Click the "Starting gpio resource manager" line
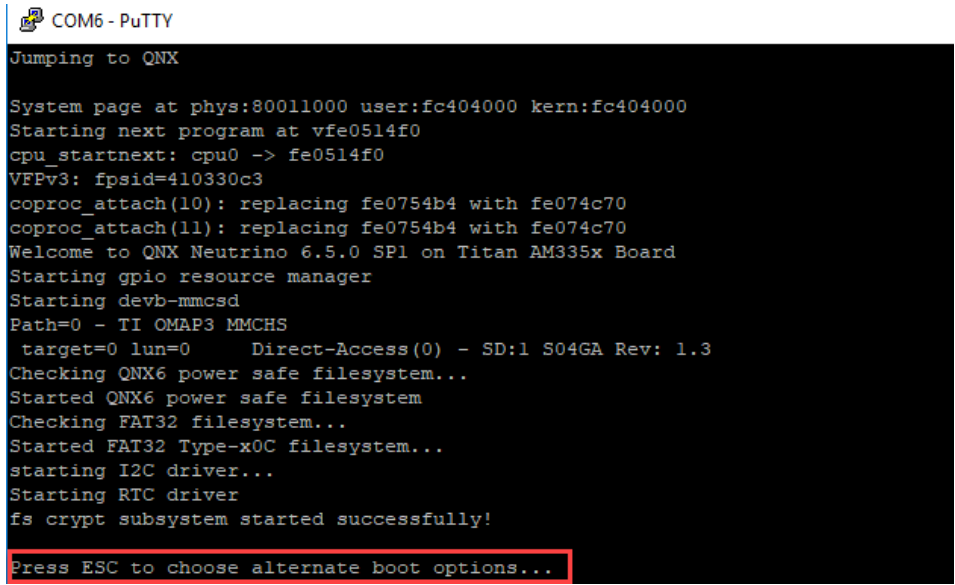The height and width of the screenshot is (585, 955). 190,277
